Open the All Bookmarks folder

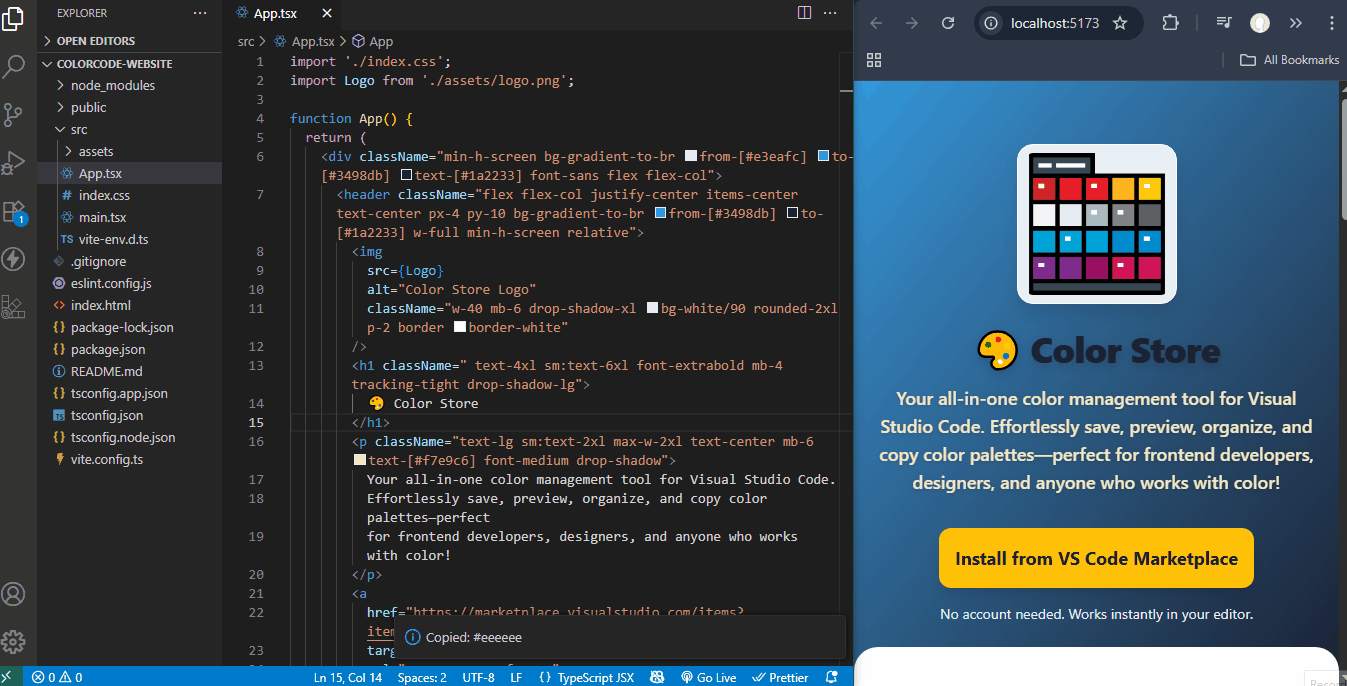1289,60
